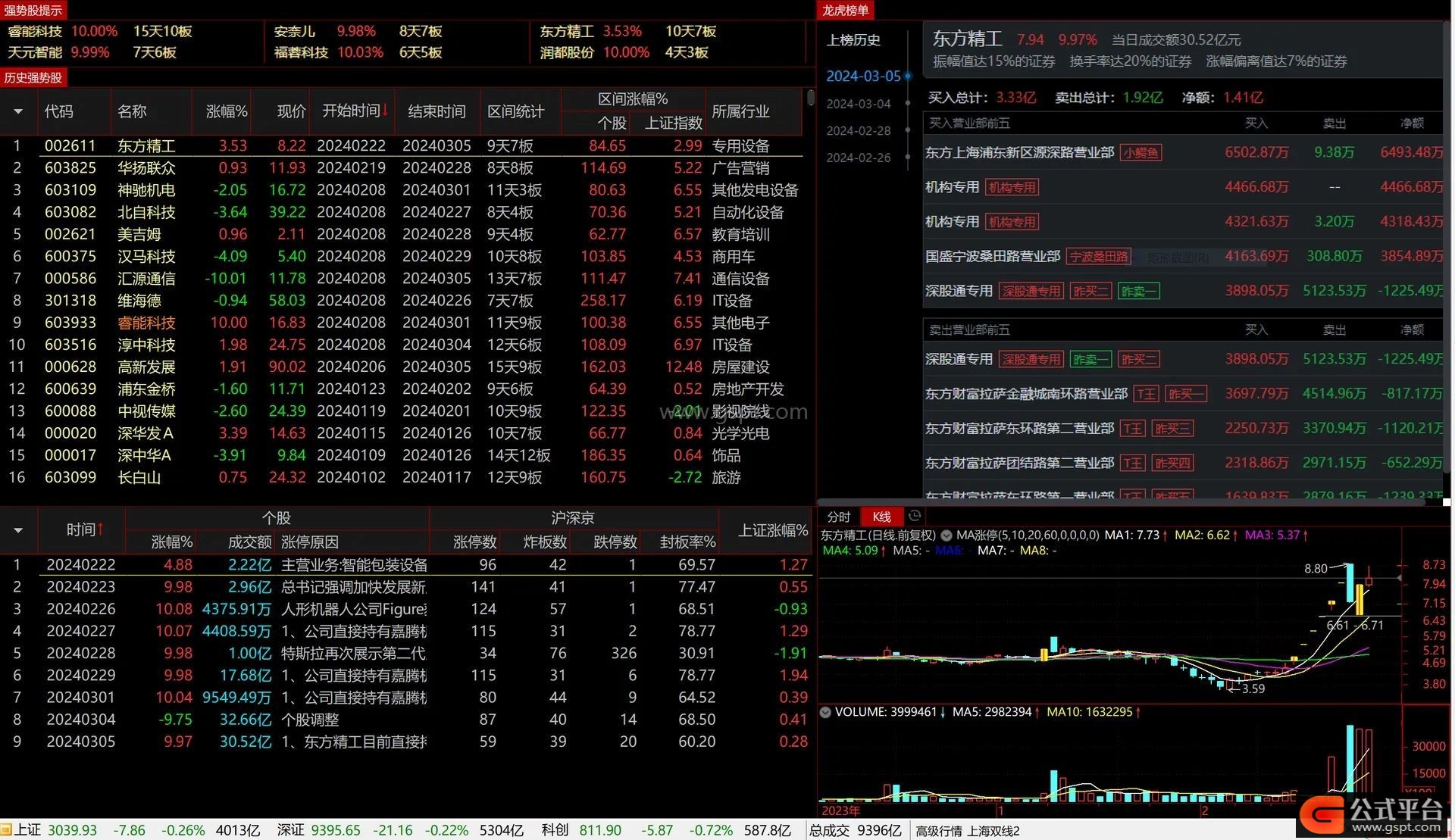1455x840 pixels.
Task: Click 安奈儿 in the strong stock tips
Action: pos(295,31)
